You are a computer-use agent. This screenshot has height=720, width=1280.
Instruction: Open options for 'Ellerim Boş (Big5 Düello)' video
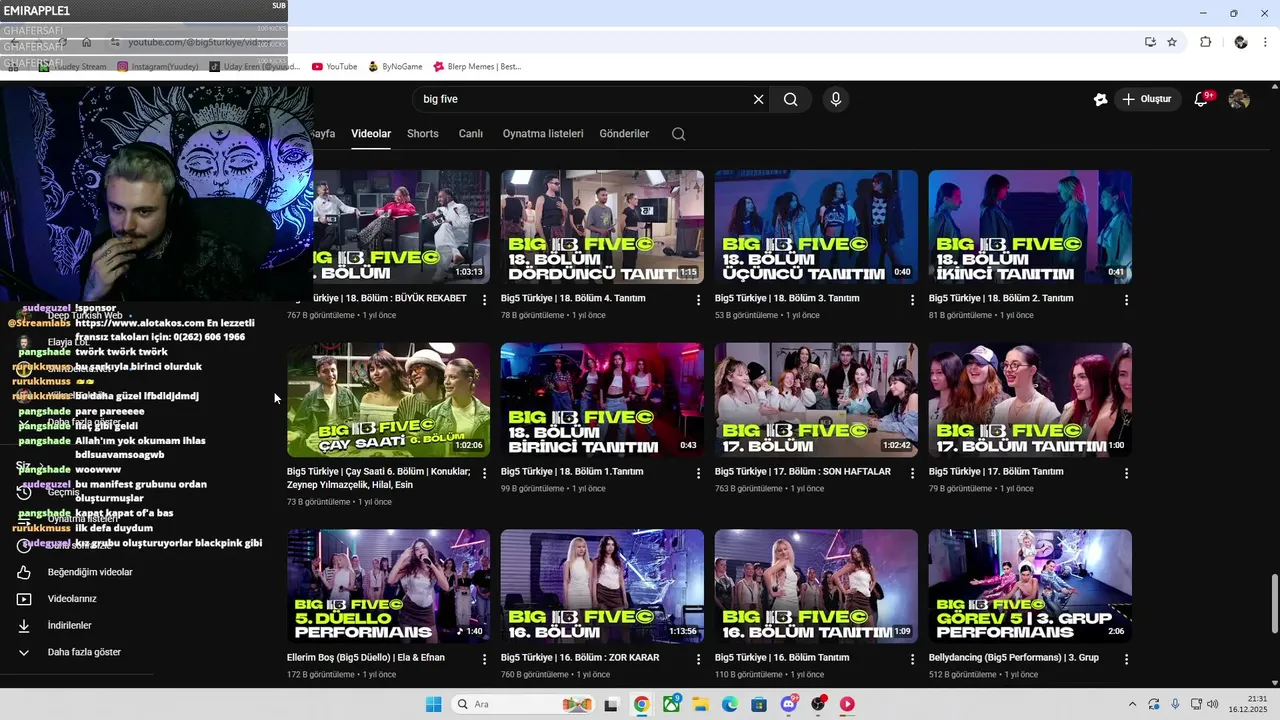point(485,660)
